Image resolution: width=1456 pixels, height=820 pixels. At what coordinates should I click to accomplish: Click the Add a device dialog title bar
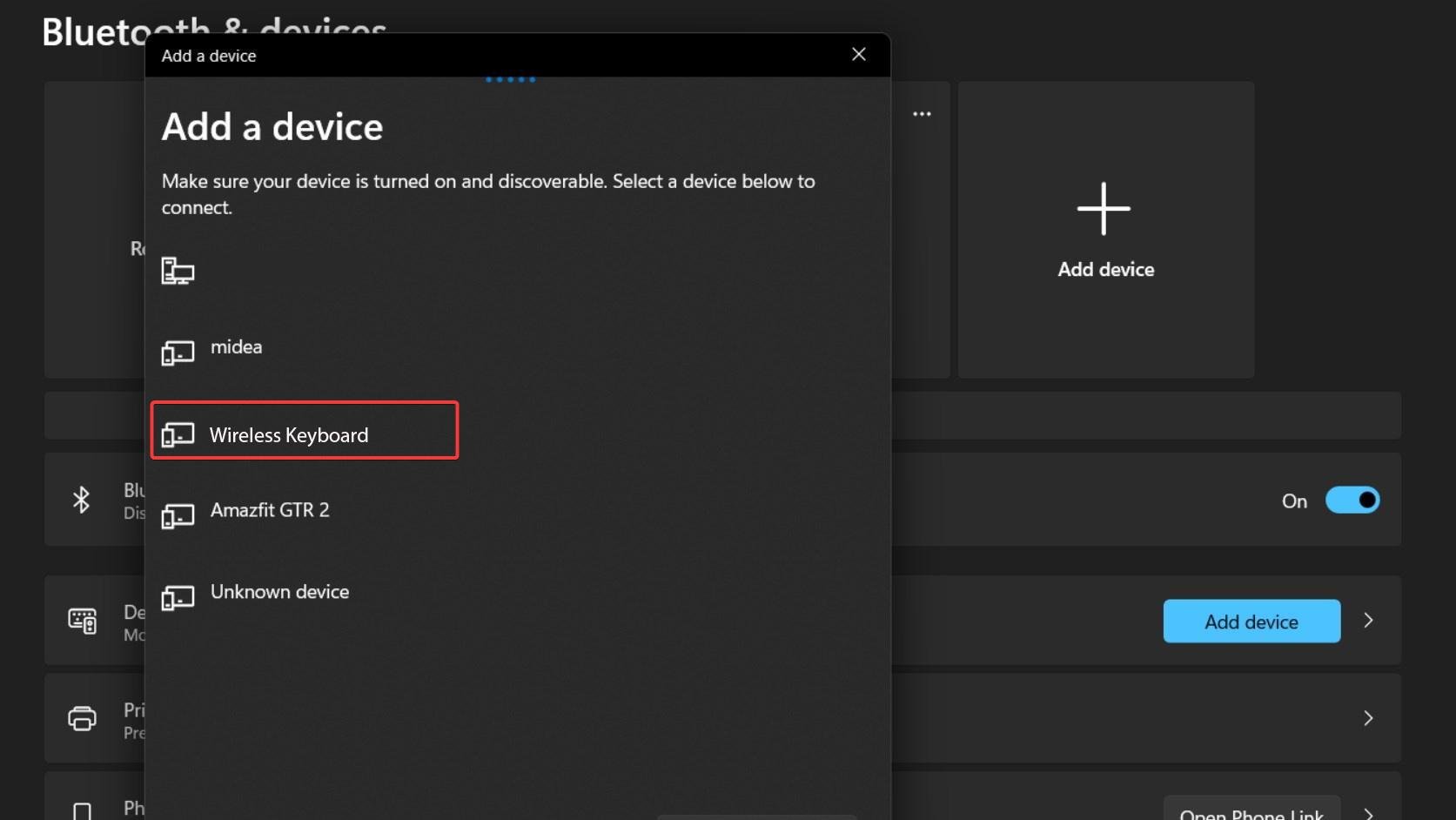tap(487, 56)
